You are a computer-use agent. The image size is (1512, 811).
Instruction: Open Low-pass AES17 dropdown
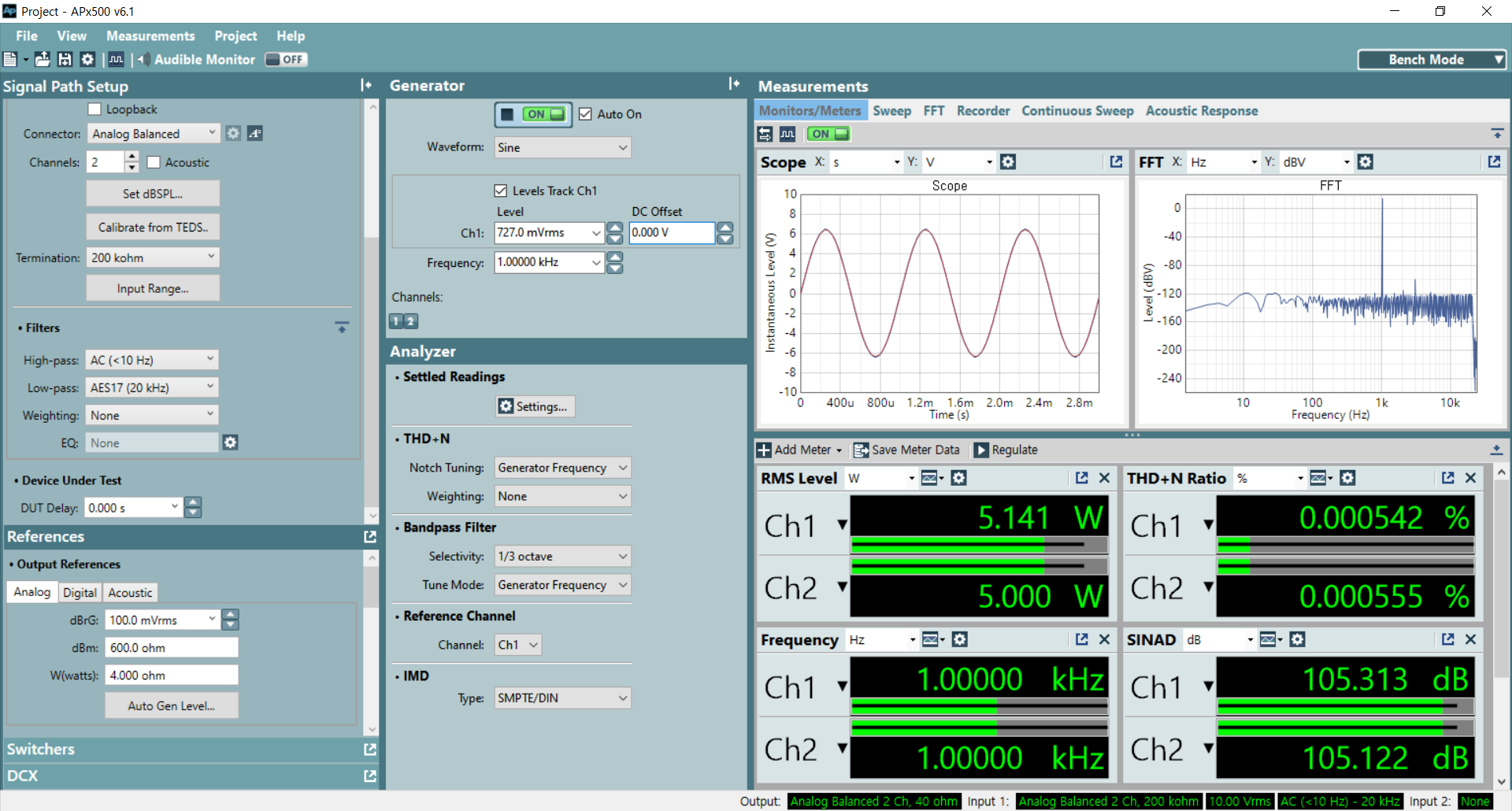pyautogui.click(x=152, y=387)
